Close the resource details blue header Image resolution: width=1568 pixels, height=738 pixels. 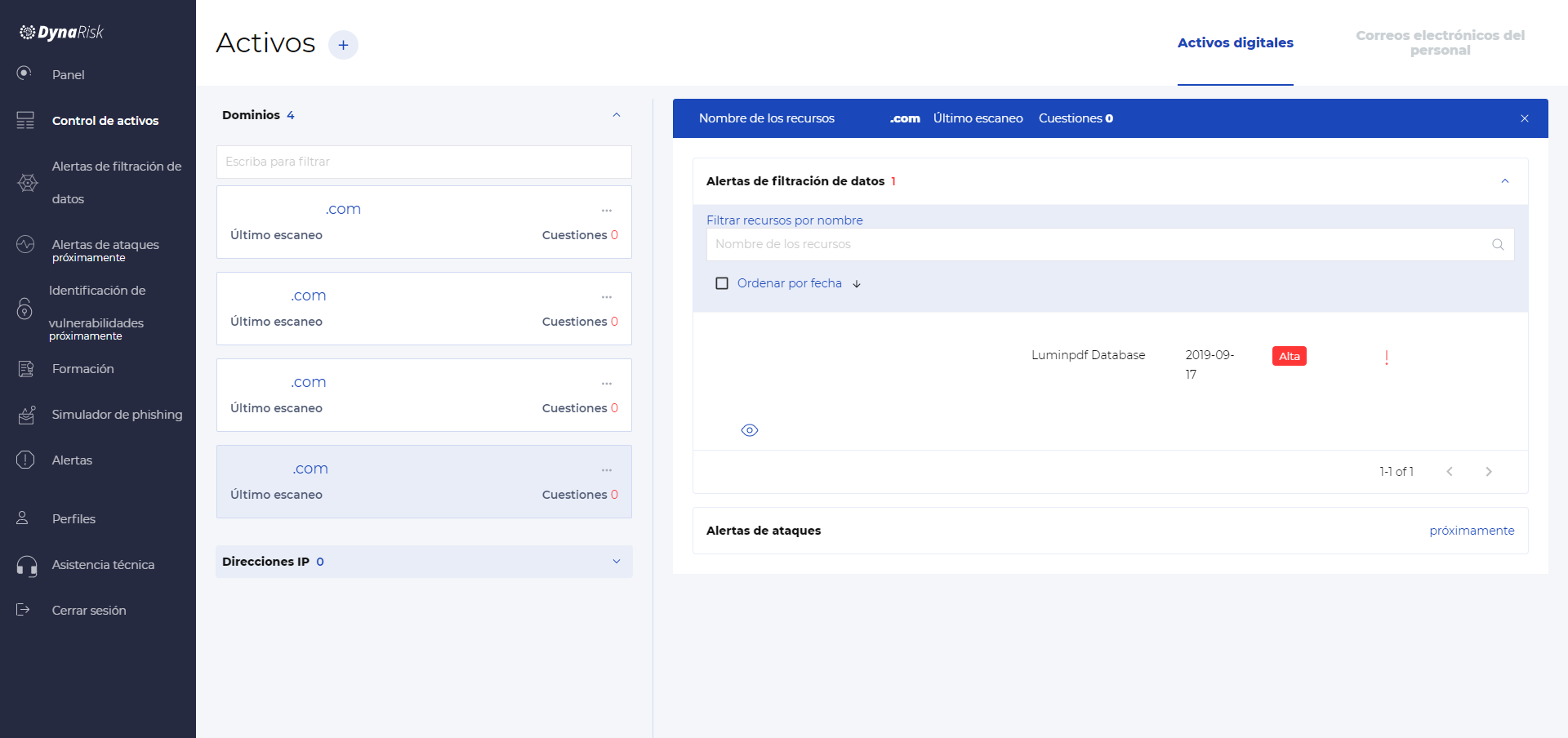pos(1525,118)
